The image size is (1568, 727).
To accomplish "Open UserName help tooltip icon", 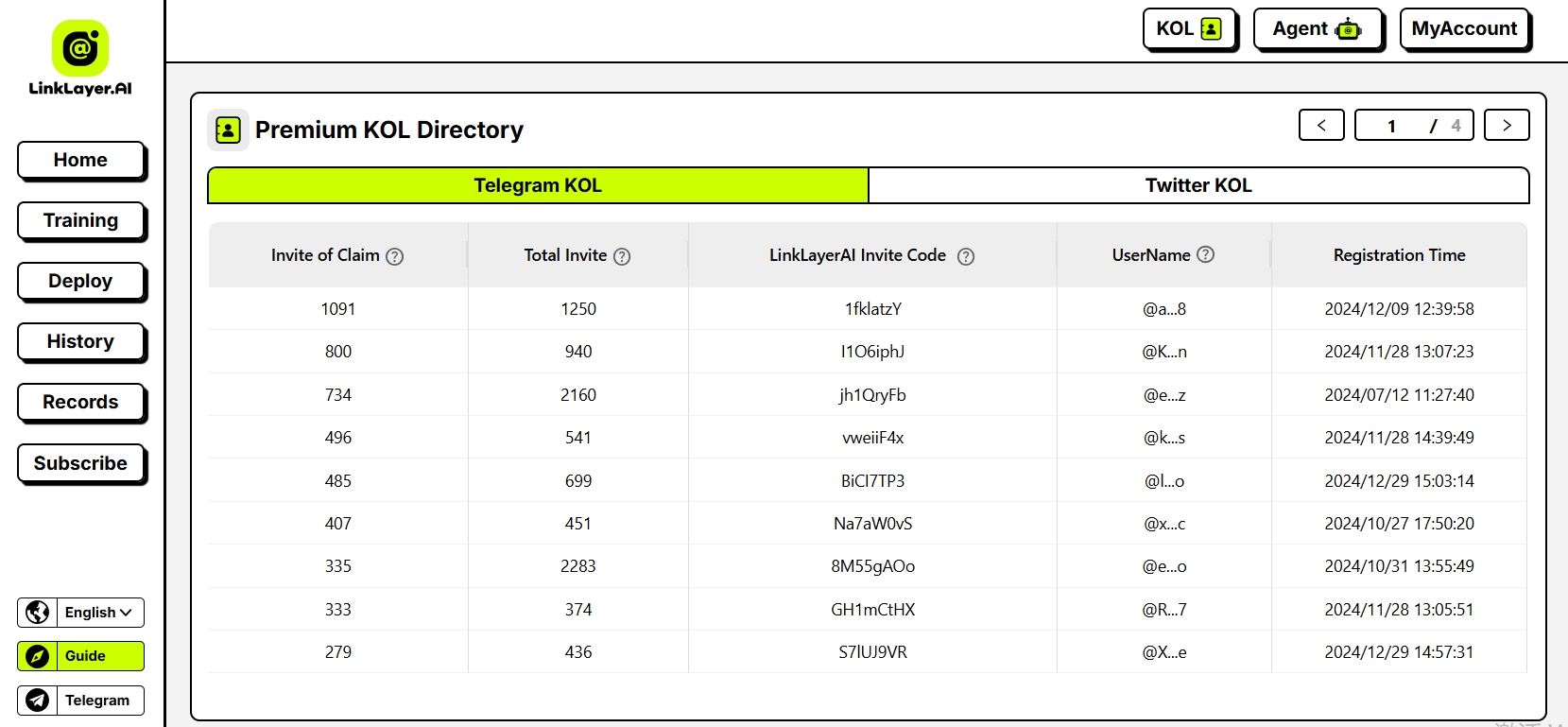I will pyautogui.click(x=1206, y=254).
